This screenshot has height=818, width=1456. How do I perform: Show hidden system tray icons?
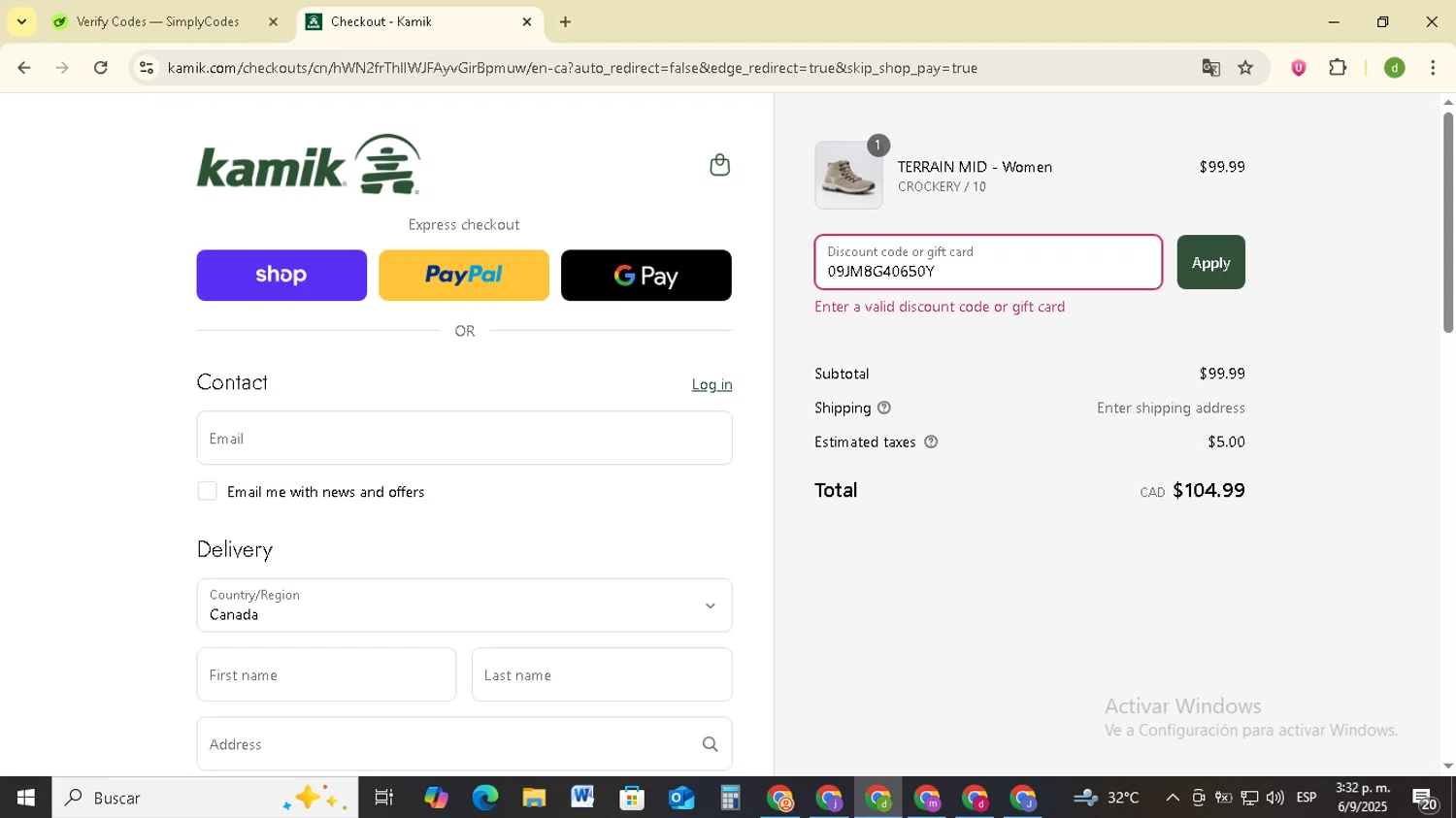coord(1173,798)
